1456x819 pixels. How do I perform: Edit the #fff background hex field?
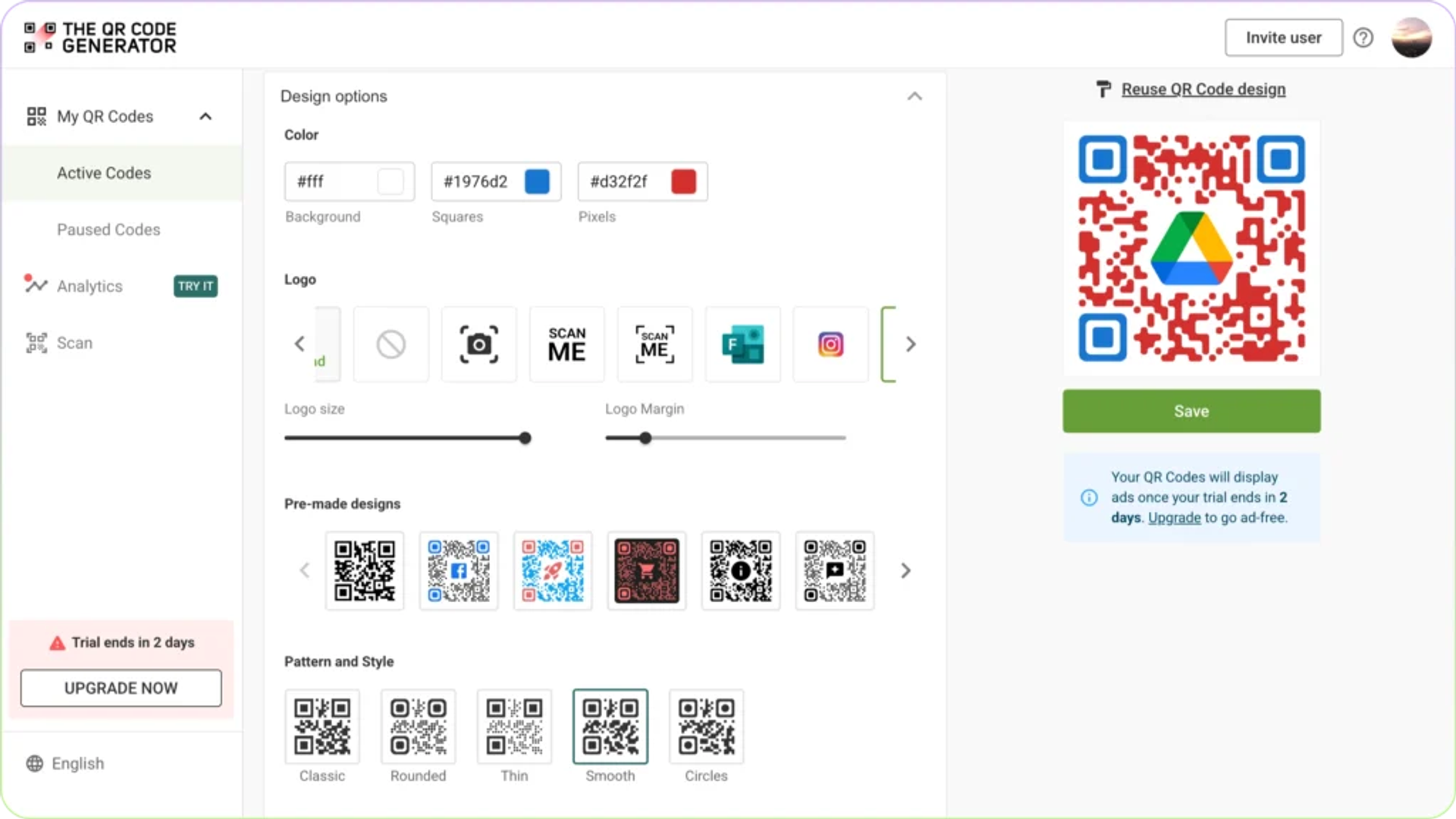pos(350,181)
